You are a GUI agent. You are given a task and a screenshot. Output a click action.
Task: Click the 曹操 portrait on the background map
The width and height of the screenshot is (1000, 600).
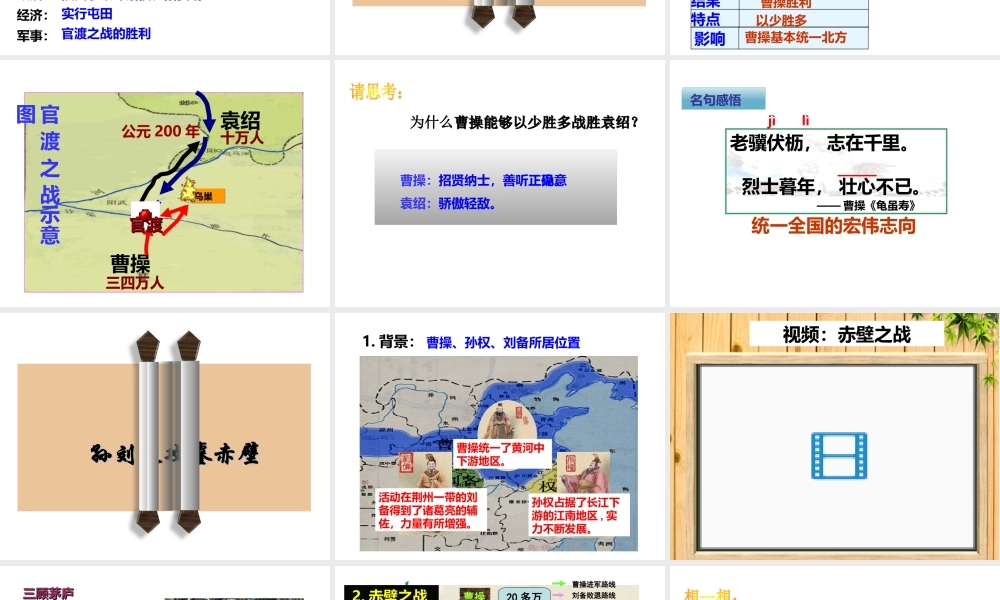498,418
